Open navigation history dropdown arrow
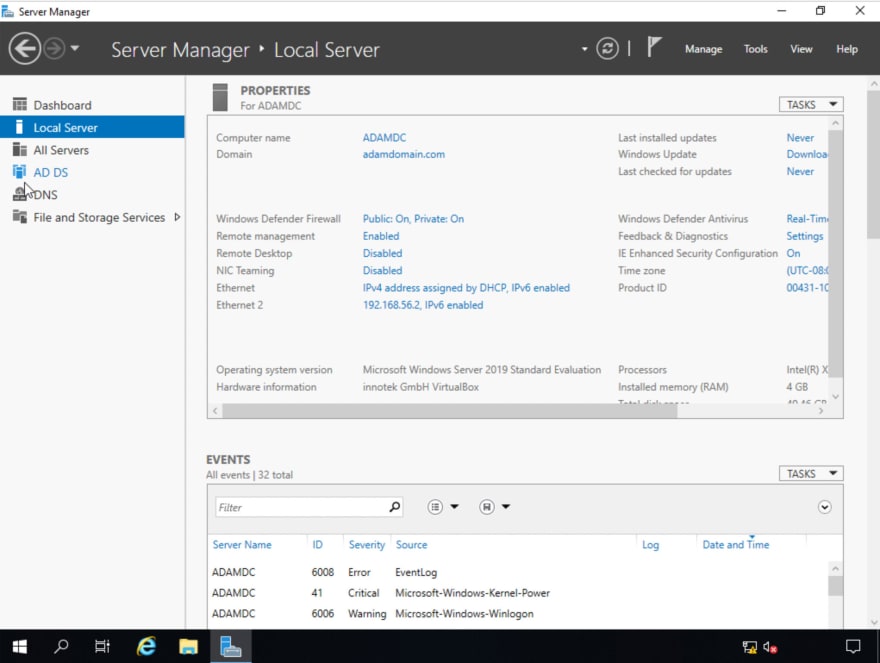Image resolution: width=880 pixels, height=663 pixels. [75, 48]
